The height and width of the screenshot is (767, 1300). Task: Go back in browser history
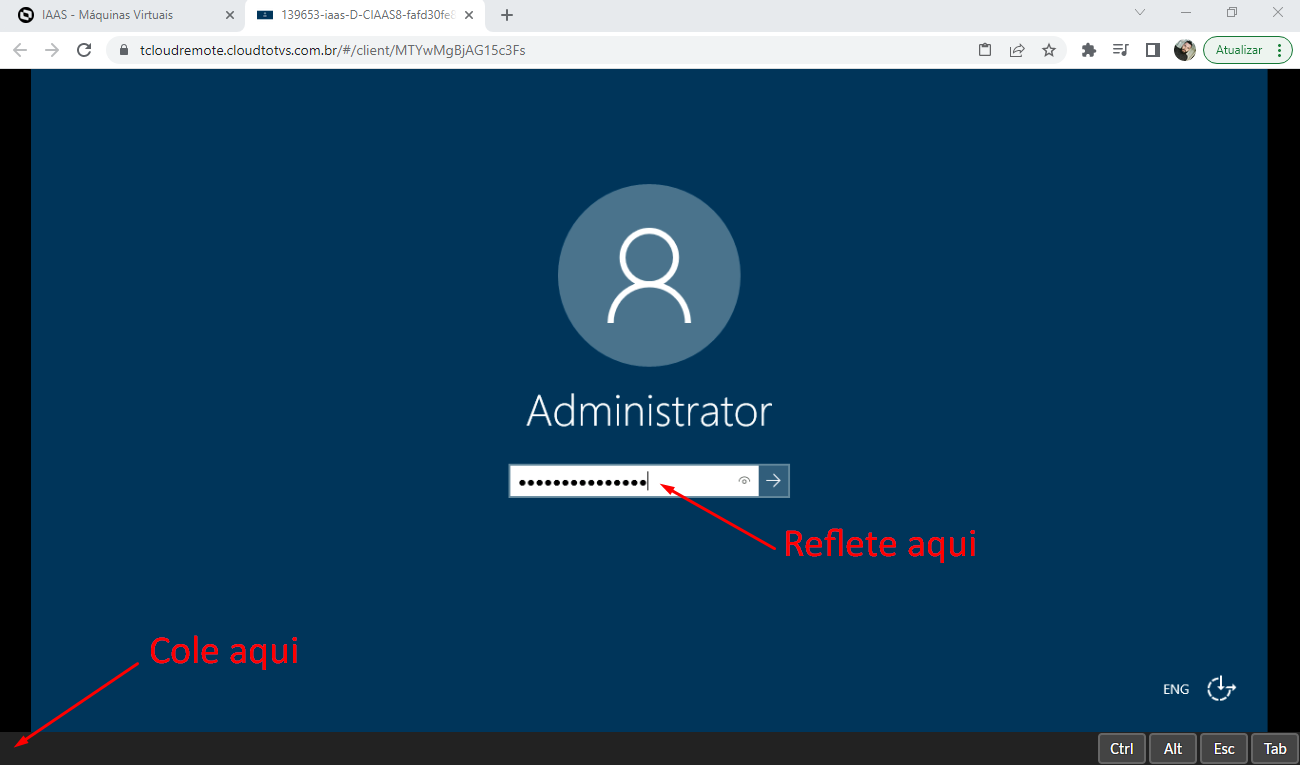[x=20, y=50]
